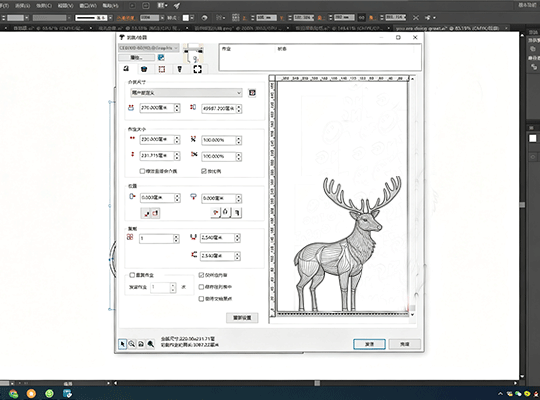Open the Window(W) menu in Illustrator
The width and height of the screenshot is (540, 400).
click(x=87, y=6)
